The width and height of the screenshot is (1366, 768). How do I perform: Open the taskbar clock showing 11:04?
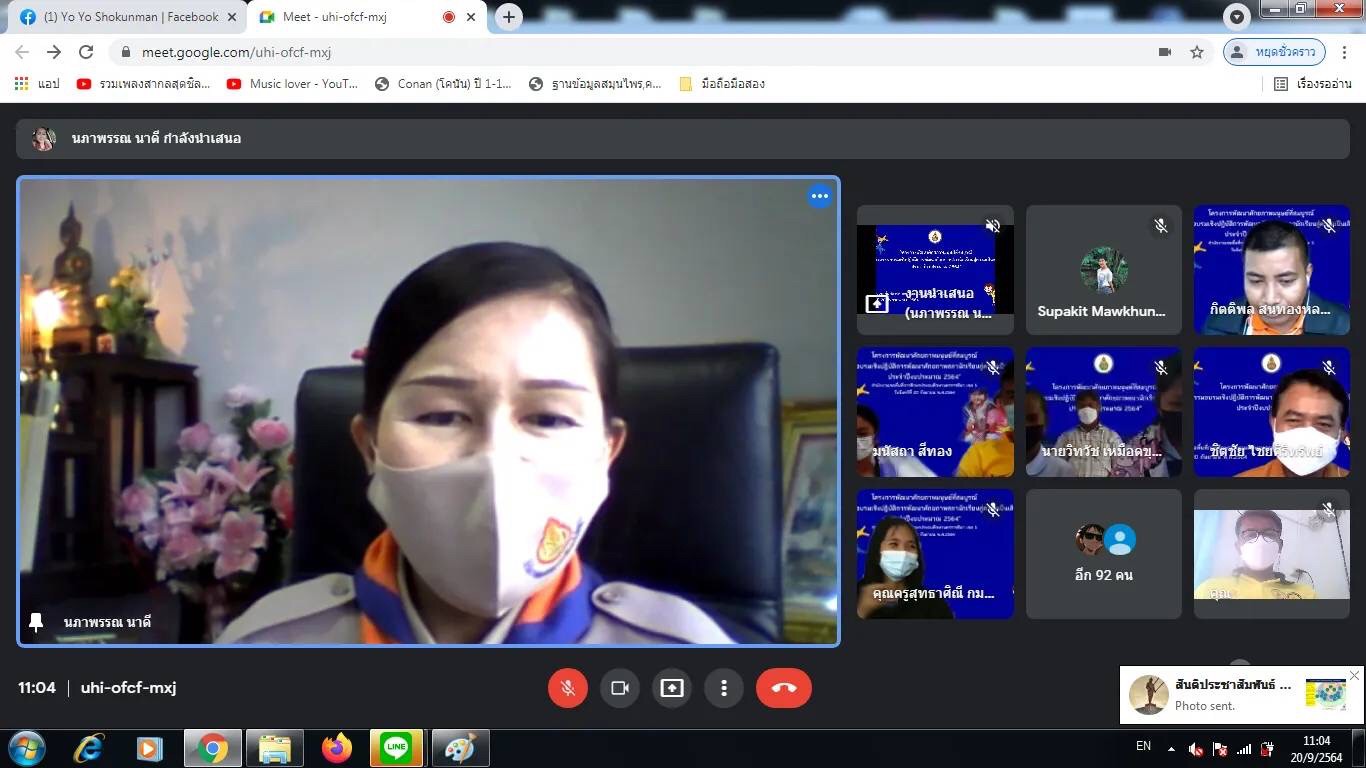coord(1316,748)
